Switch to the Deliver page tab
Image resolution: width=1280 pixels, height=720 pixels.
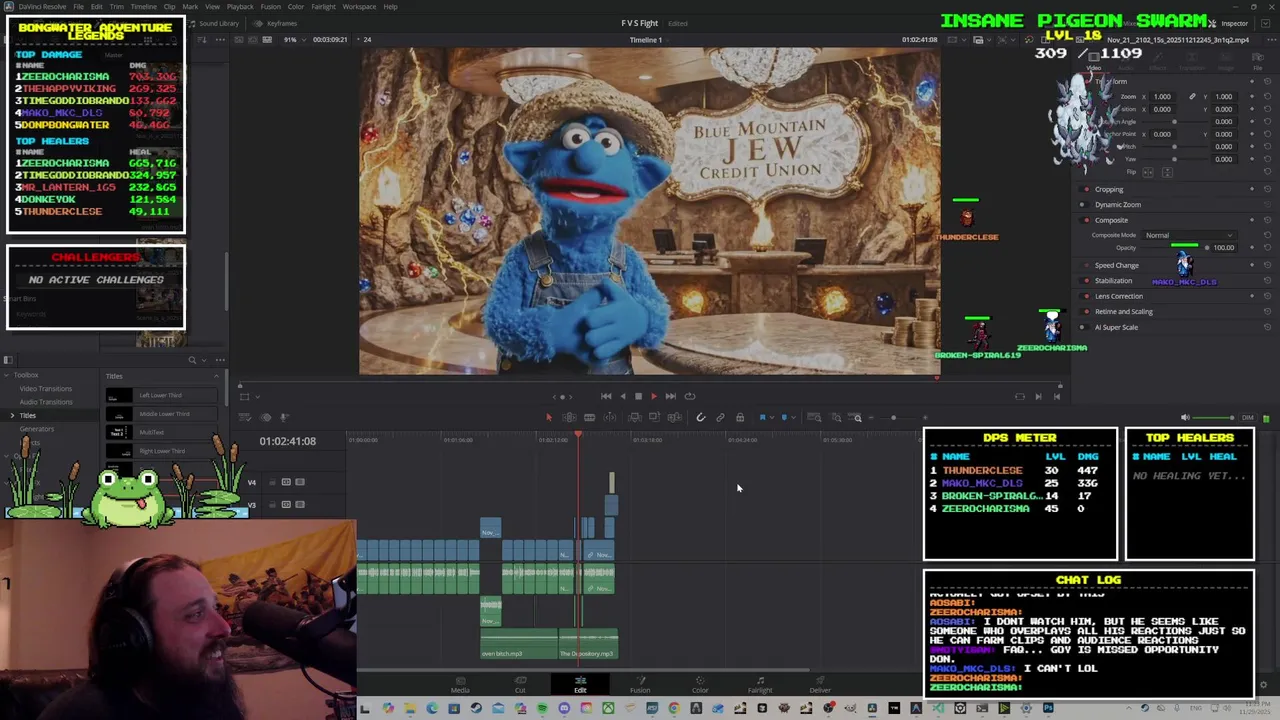click(820, 684)
